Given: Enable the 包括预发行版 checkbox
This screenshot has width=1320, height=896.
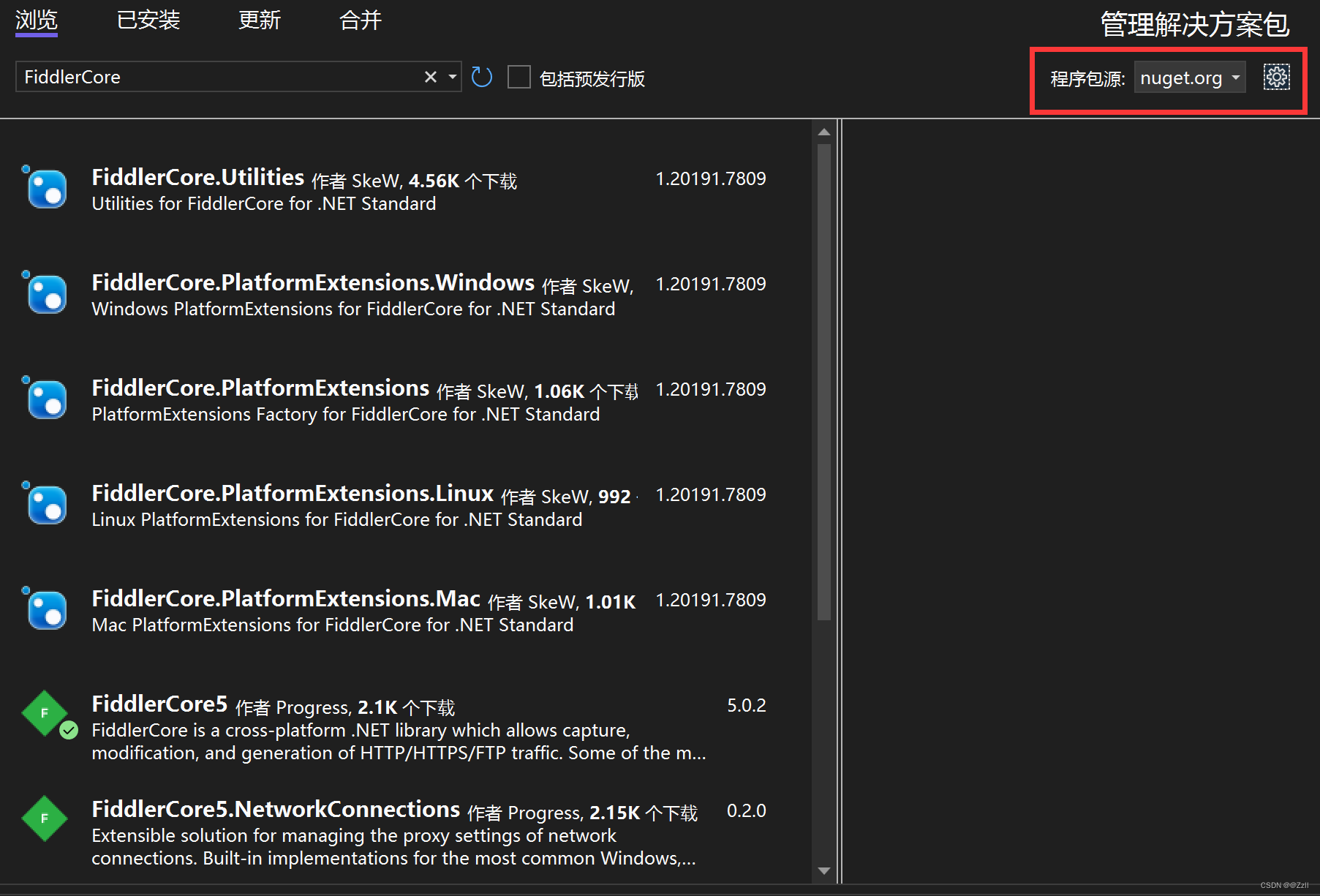Looking at the screenshot, I should click(x=519, y=77).
